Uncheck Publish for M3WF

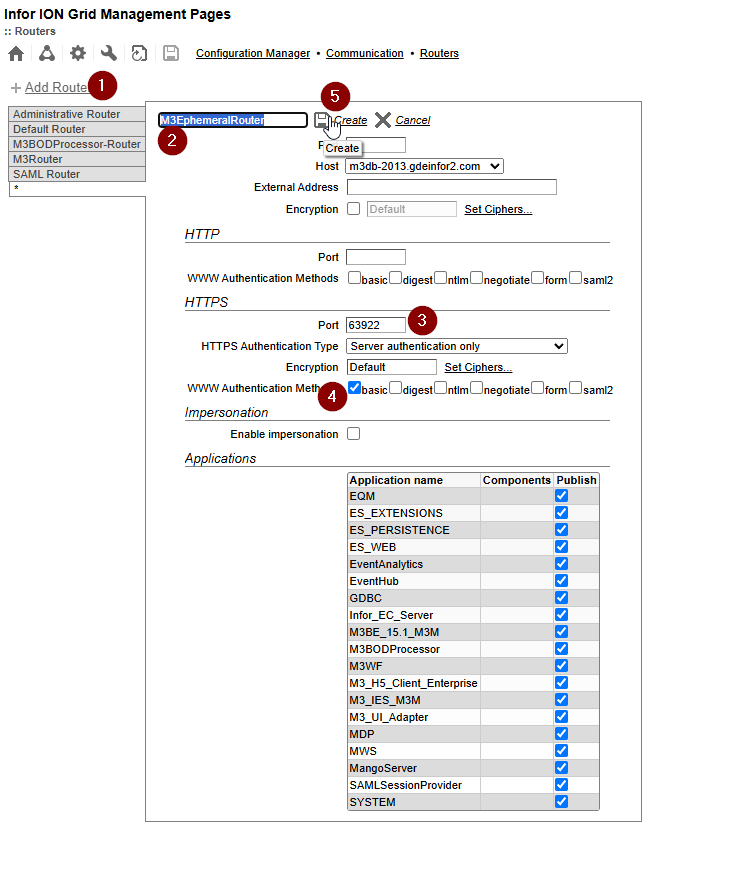pos(562,665)
